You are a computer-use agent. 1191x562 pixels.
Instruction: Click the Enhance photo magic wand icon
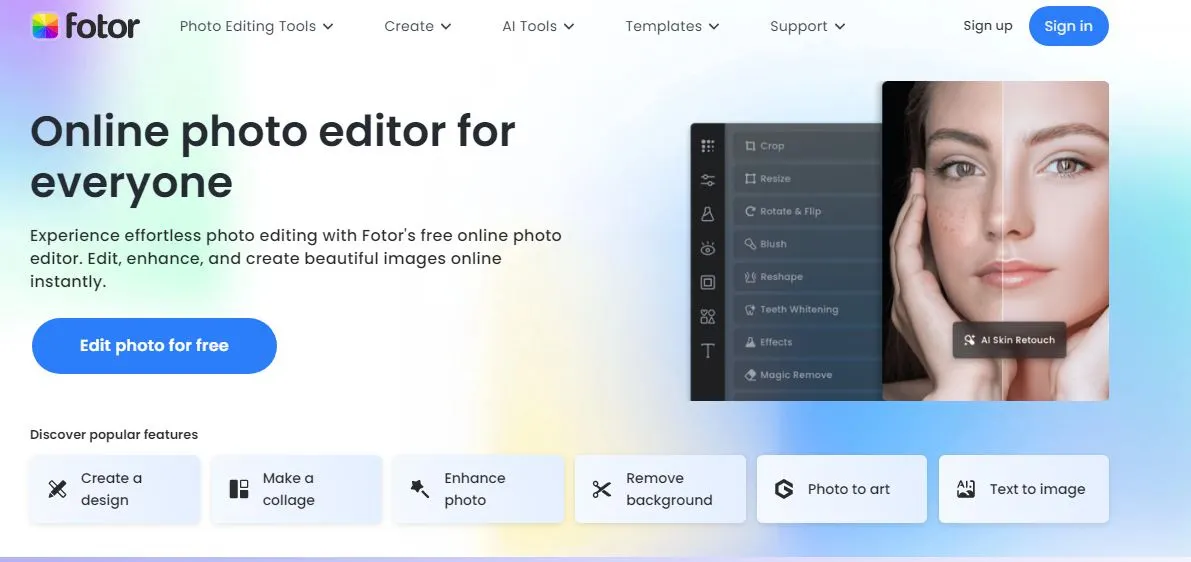point(420,489)
